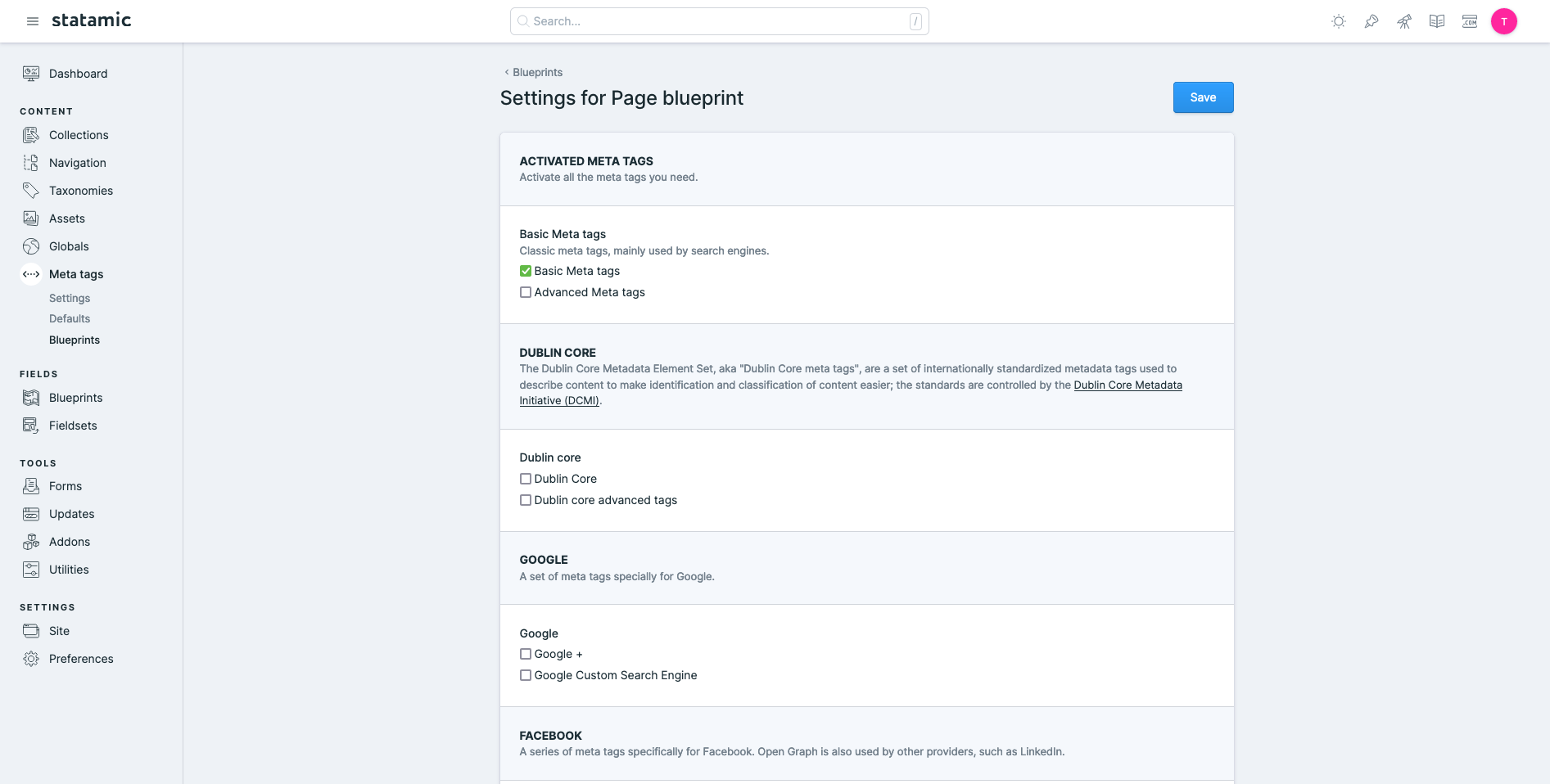Image resolution: width=1550 pixels, height=784 pixels.
Task: Click the user avatar T icon
Action: (1503, 21)
